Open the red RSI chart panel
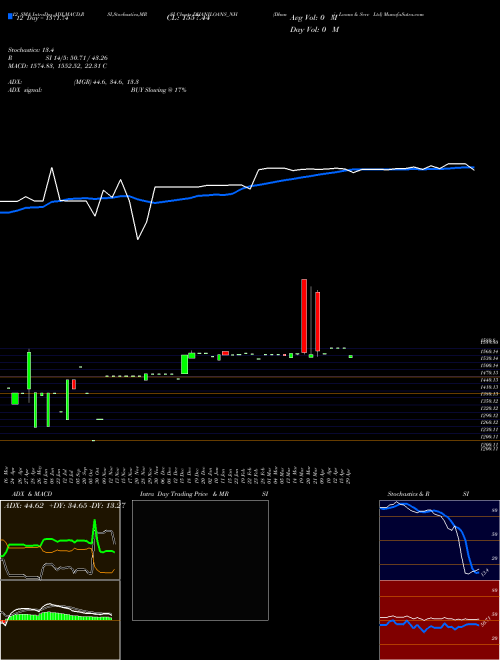Image resolution: width=500 pixels, height=660 pixels. click(x=439, y=620)
